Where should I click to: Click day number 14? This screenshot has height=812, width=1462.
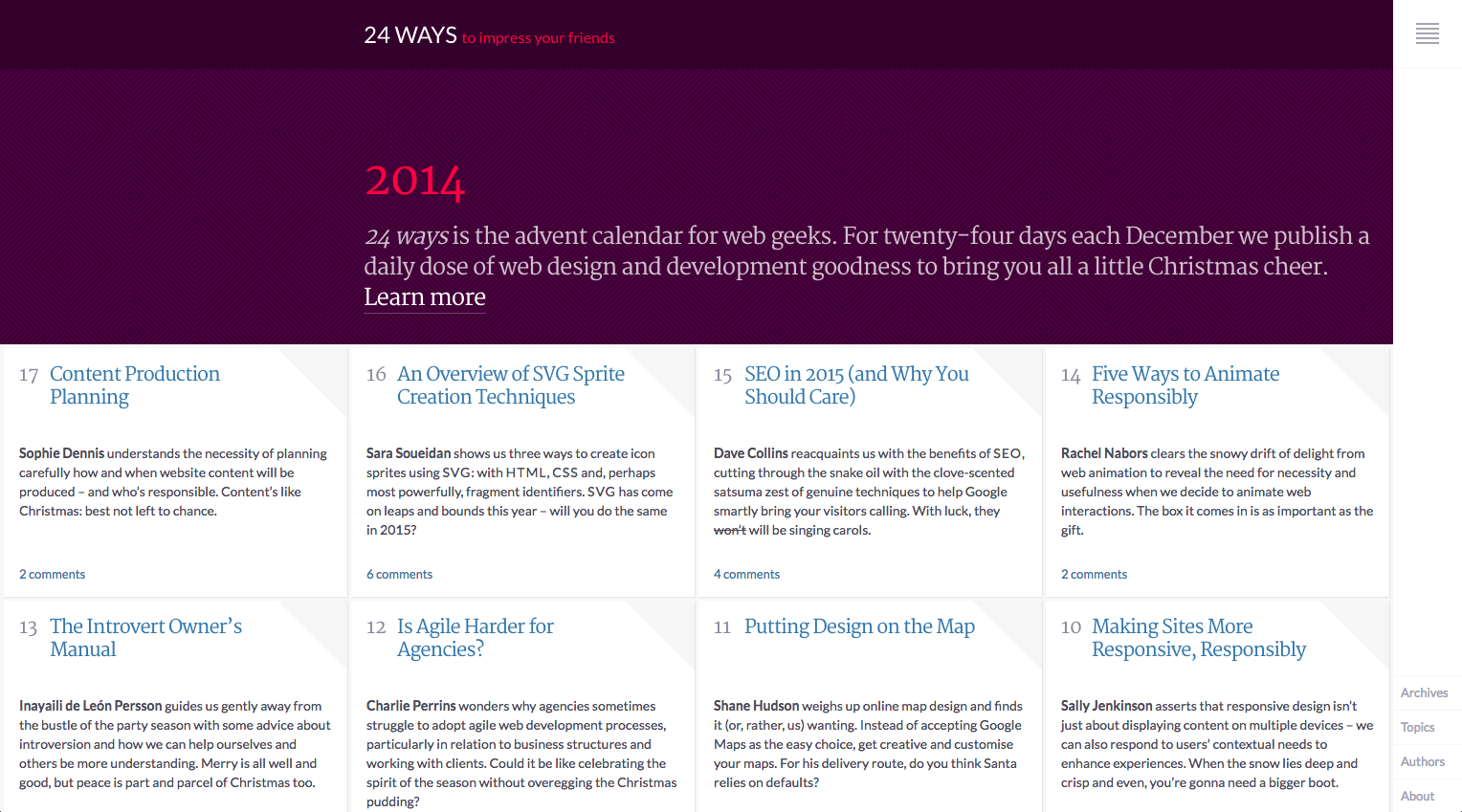(1071, 375)
